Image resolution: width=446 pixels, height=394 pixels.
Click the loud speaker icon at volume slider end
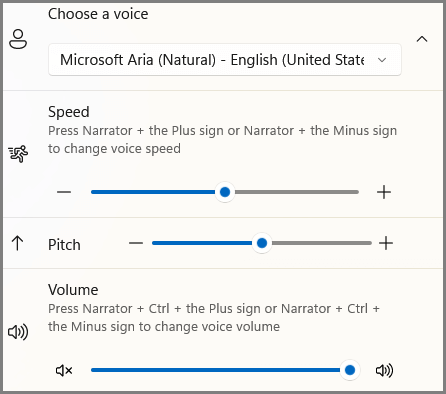(x=384, y=370)
